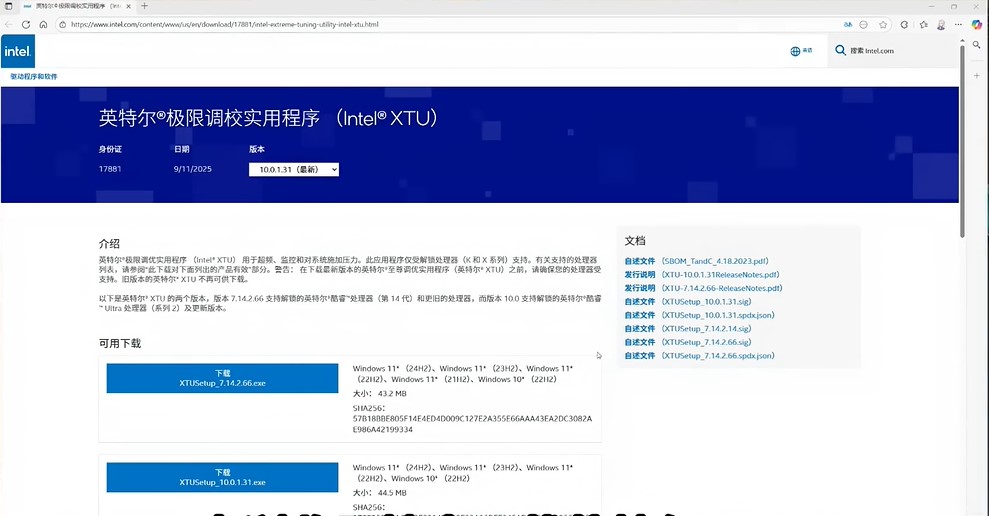Viewport: 989px width, 516px height.
Task: Click the 搜索 Intel.com search field
Action: (892, 51)
